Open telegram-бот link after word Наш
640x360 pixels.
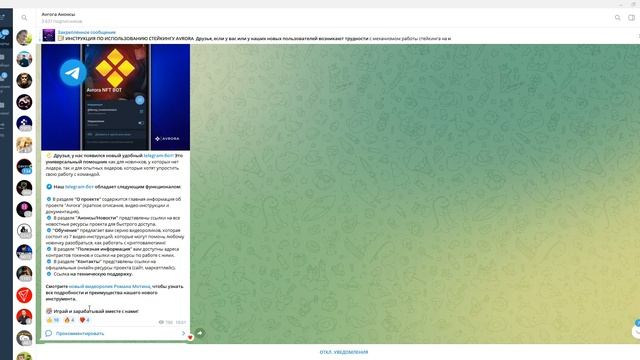(79, 187)
